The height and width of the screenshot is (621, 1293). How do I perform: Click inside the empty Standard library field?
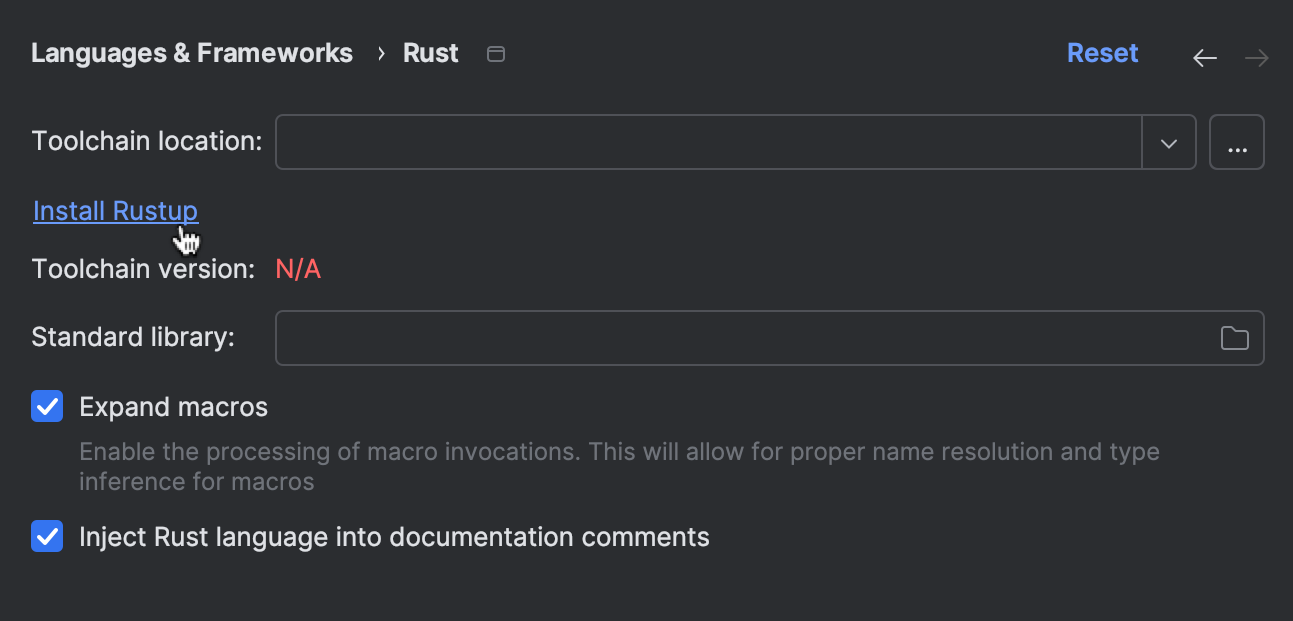pyautogui.click(x=700, y=338)
